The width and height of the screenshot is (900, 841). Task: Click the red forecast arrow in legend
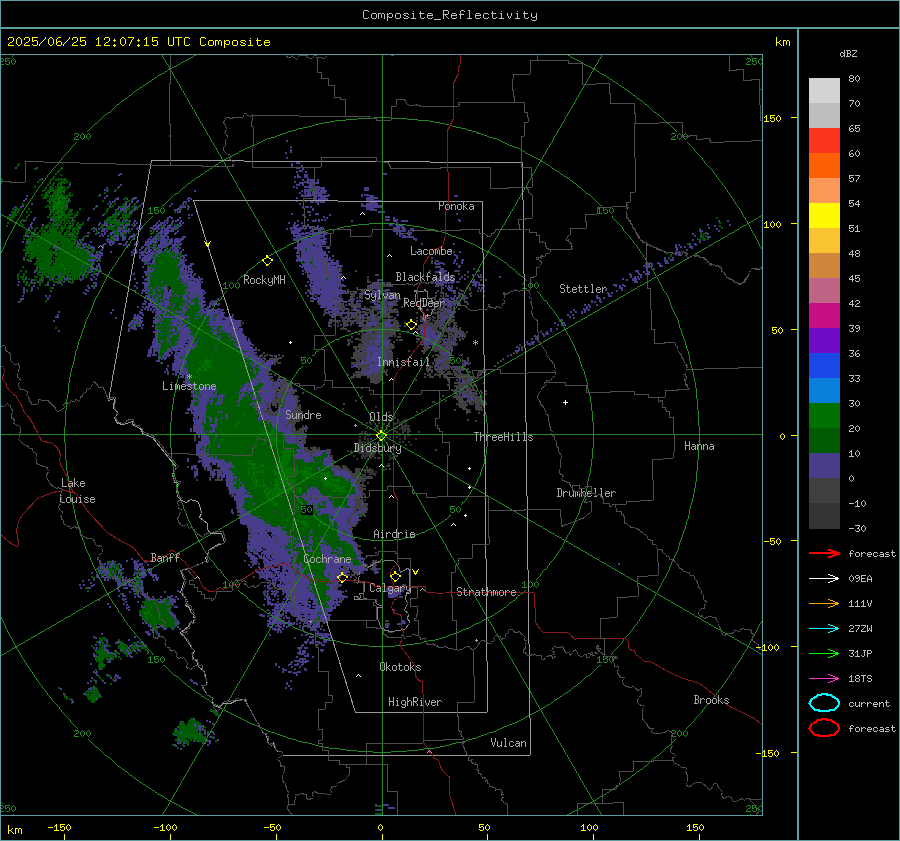pyautogui.click(x=824, y=553)
